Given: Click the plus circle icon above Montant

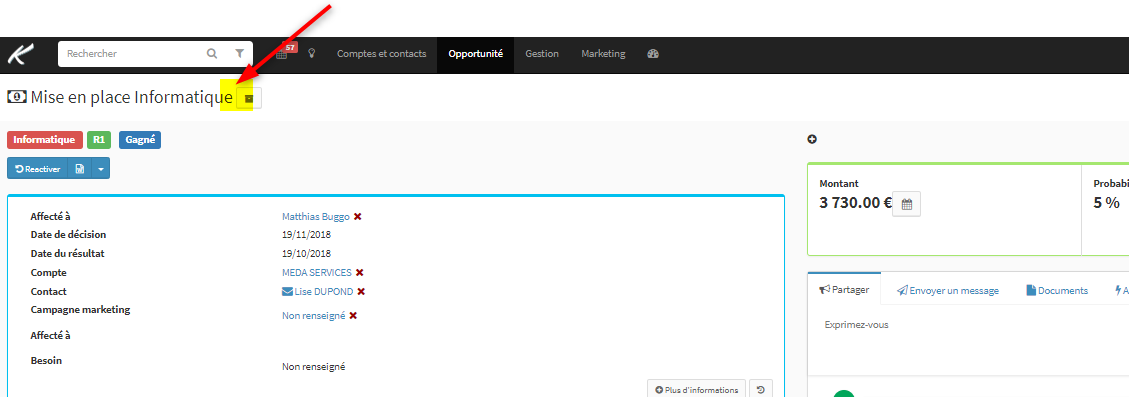Looking at the screenshot, I should coord(812,139).
